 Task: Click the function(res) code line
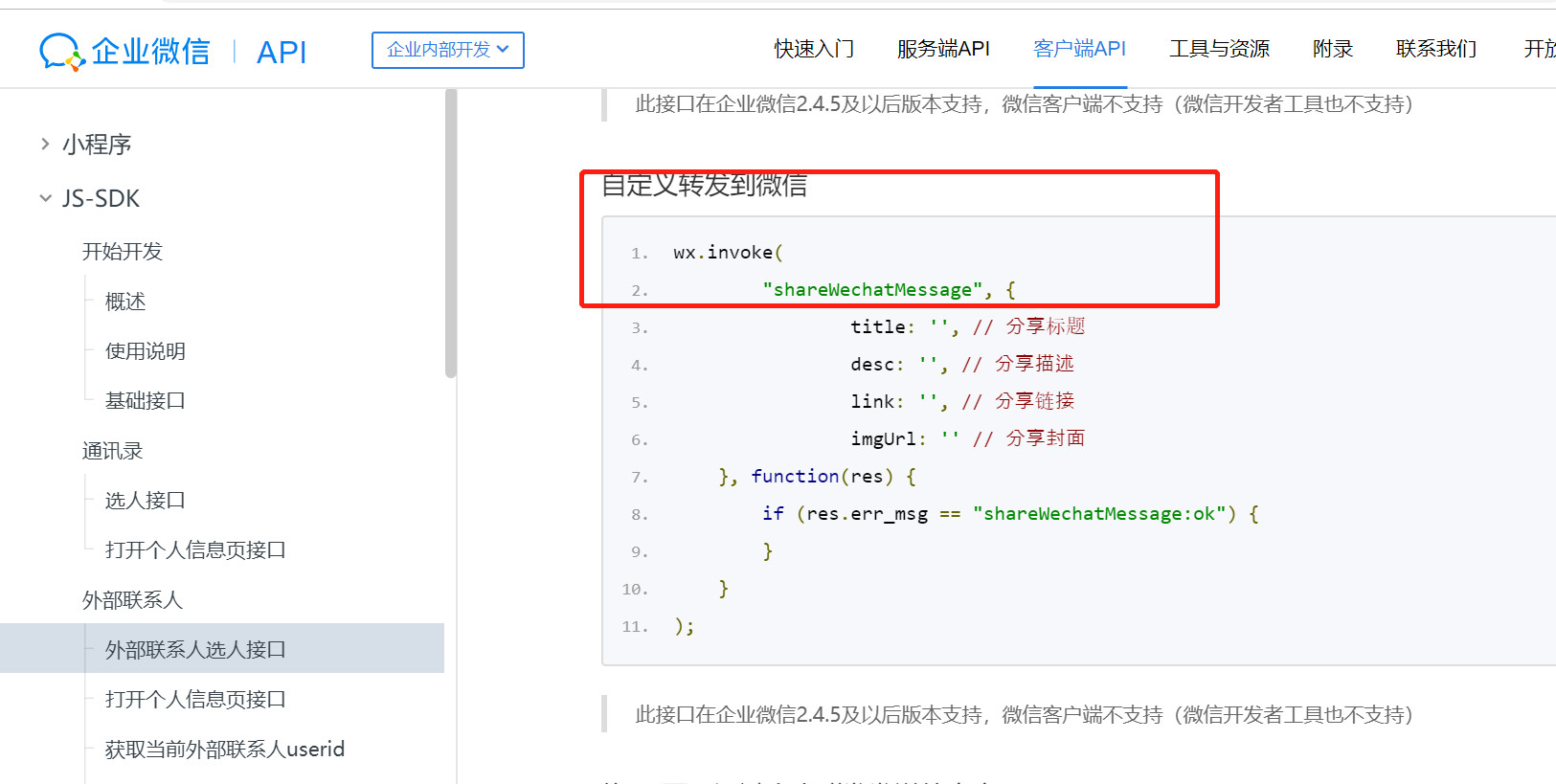click(817, 477)
